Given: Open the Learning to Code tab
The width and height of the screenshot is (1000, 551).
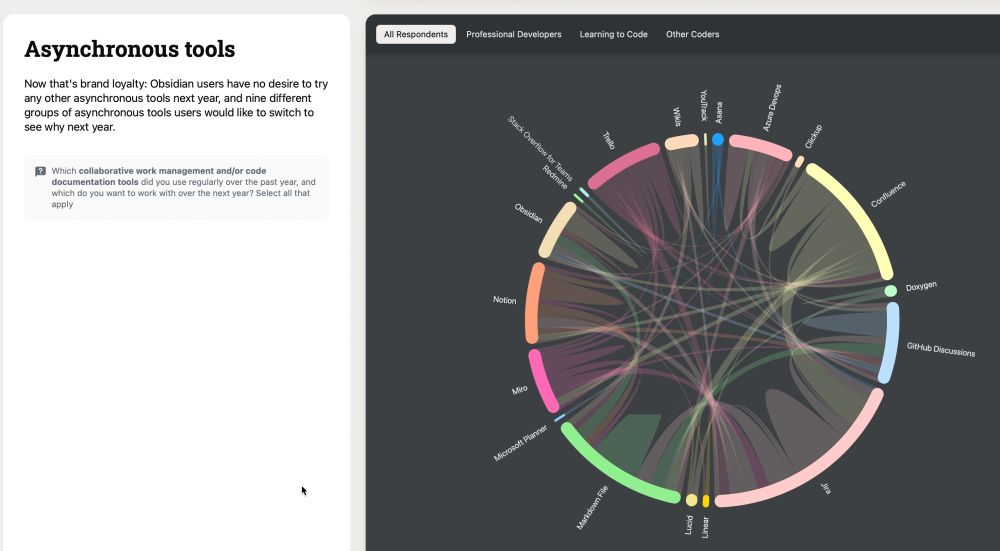Looking at the screenshot, I should click(614, 34).
